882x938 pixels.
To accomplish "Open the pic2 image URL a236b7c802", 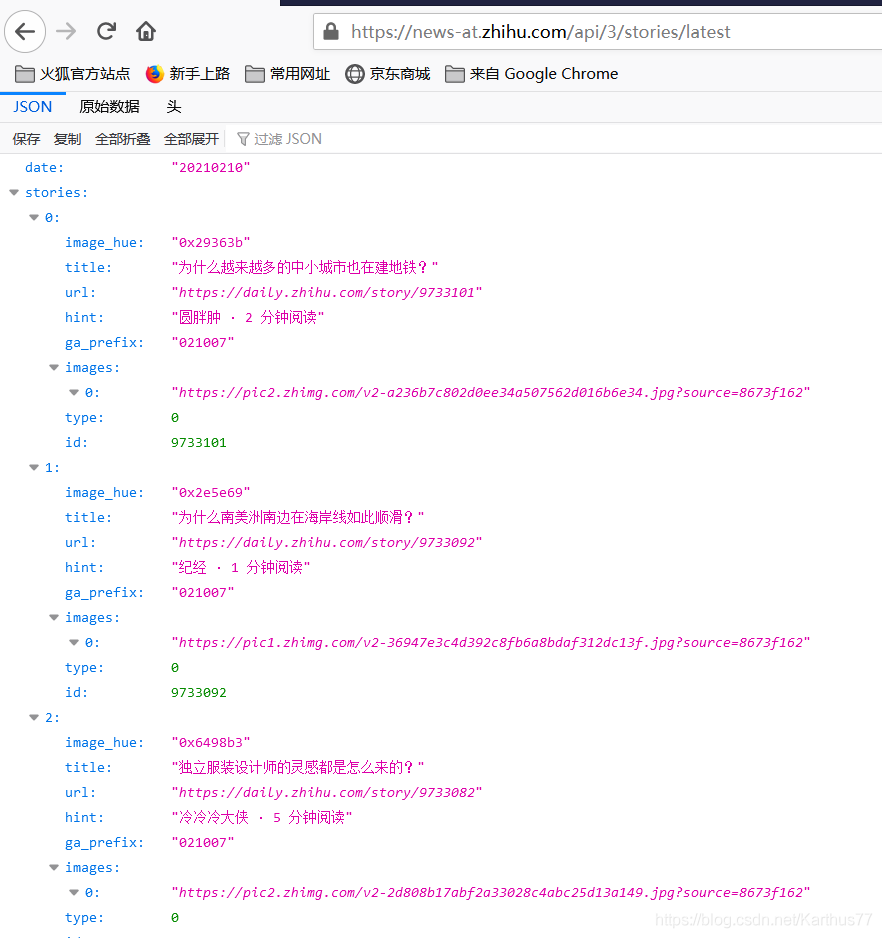I will pos(491,393).
